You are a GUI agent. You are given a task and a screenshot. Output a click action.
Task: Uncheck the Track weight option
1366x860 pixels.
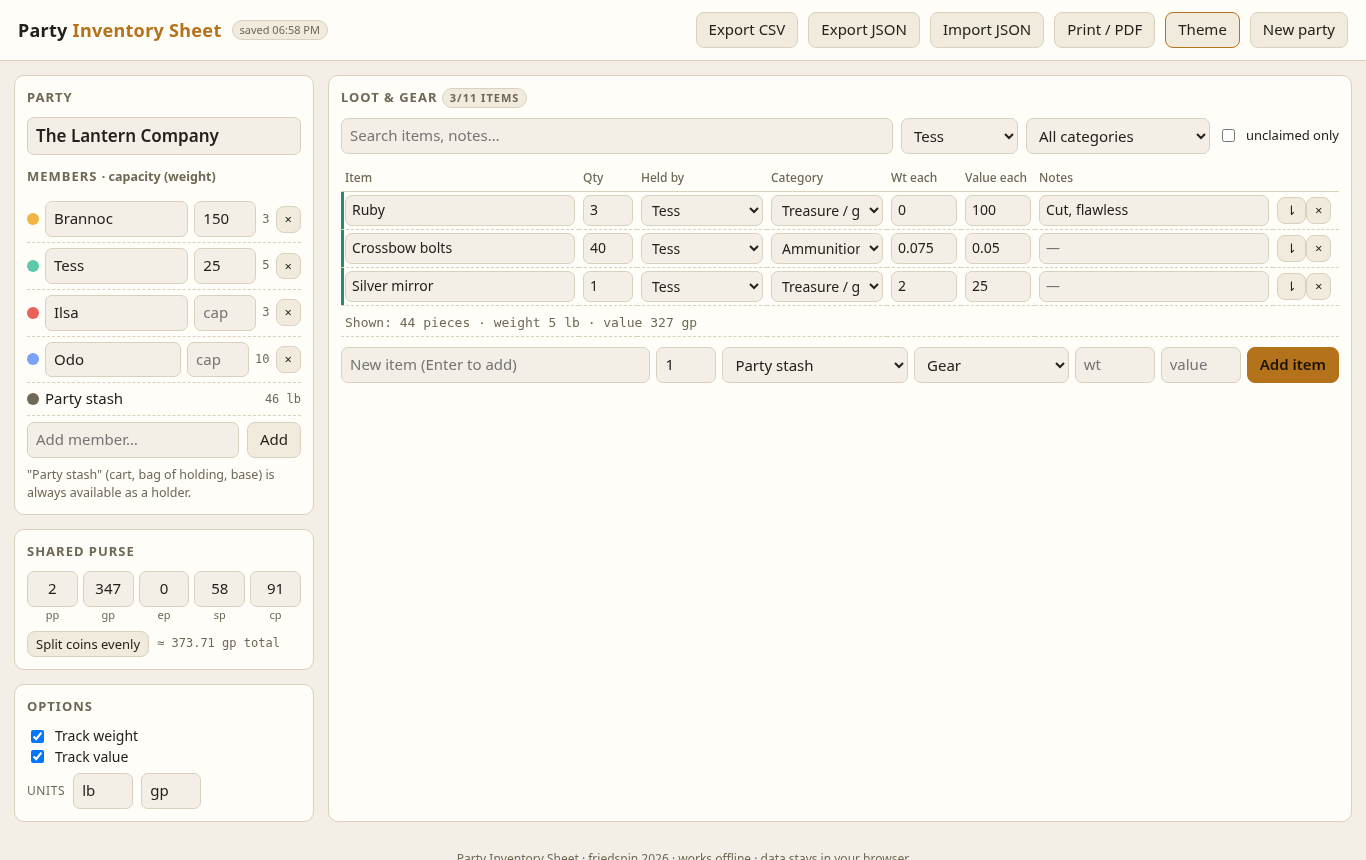tap(38, 736)
